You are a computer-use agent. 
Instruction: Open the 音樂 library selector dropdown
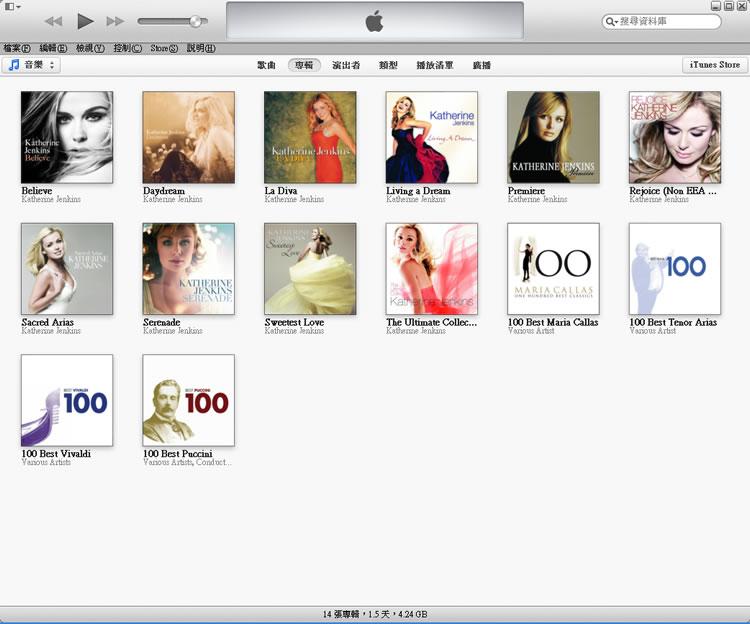click(31, 65)
